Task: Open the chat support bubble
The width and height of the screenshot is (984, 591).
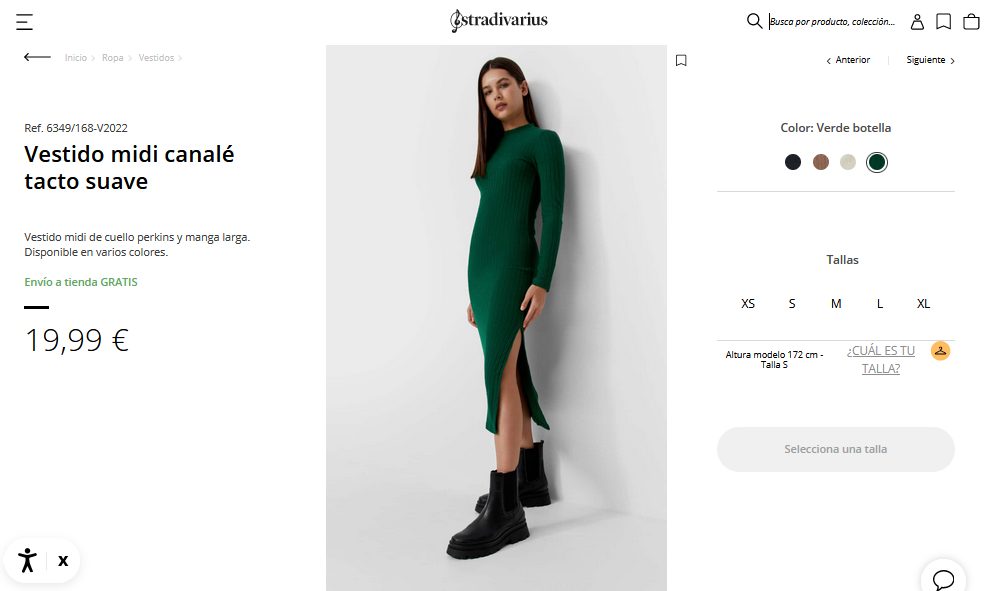Action: [x=943, y=579]
